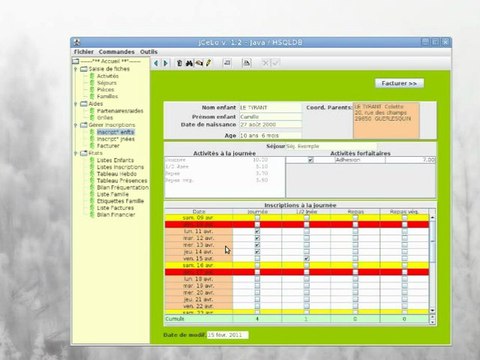480x360 pixels.
Task: Click the Gérer inscriptions folder icon
Action: tap(84, 125)
